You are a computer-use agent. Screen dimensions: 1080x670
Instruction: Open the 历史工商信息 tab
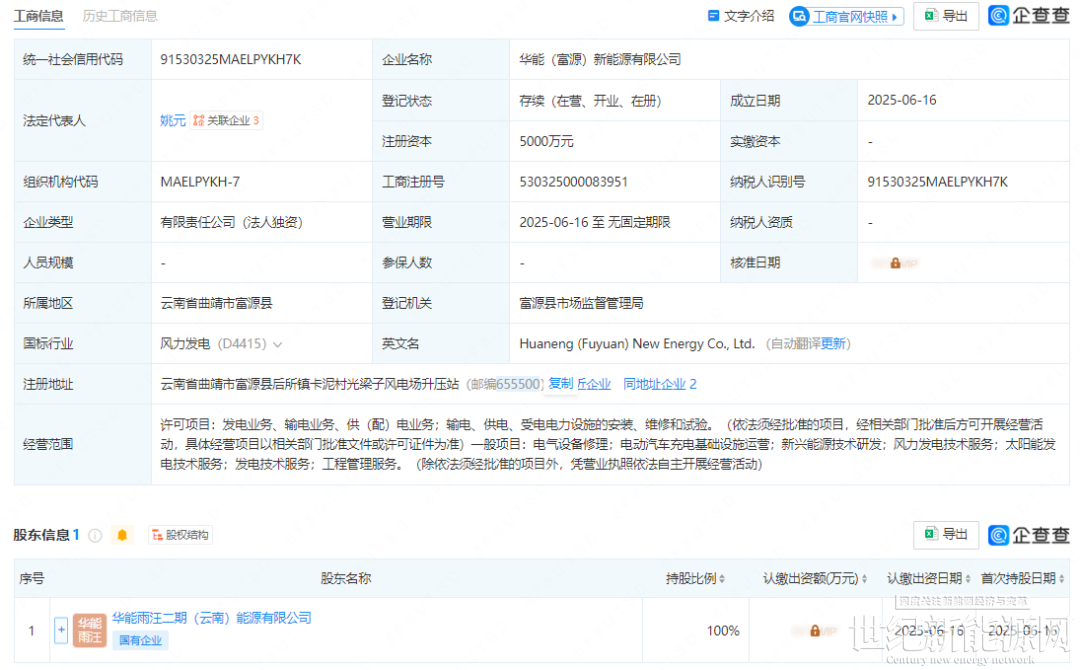[x=120, y=16]
